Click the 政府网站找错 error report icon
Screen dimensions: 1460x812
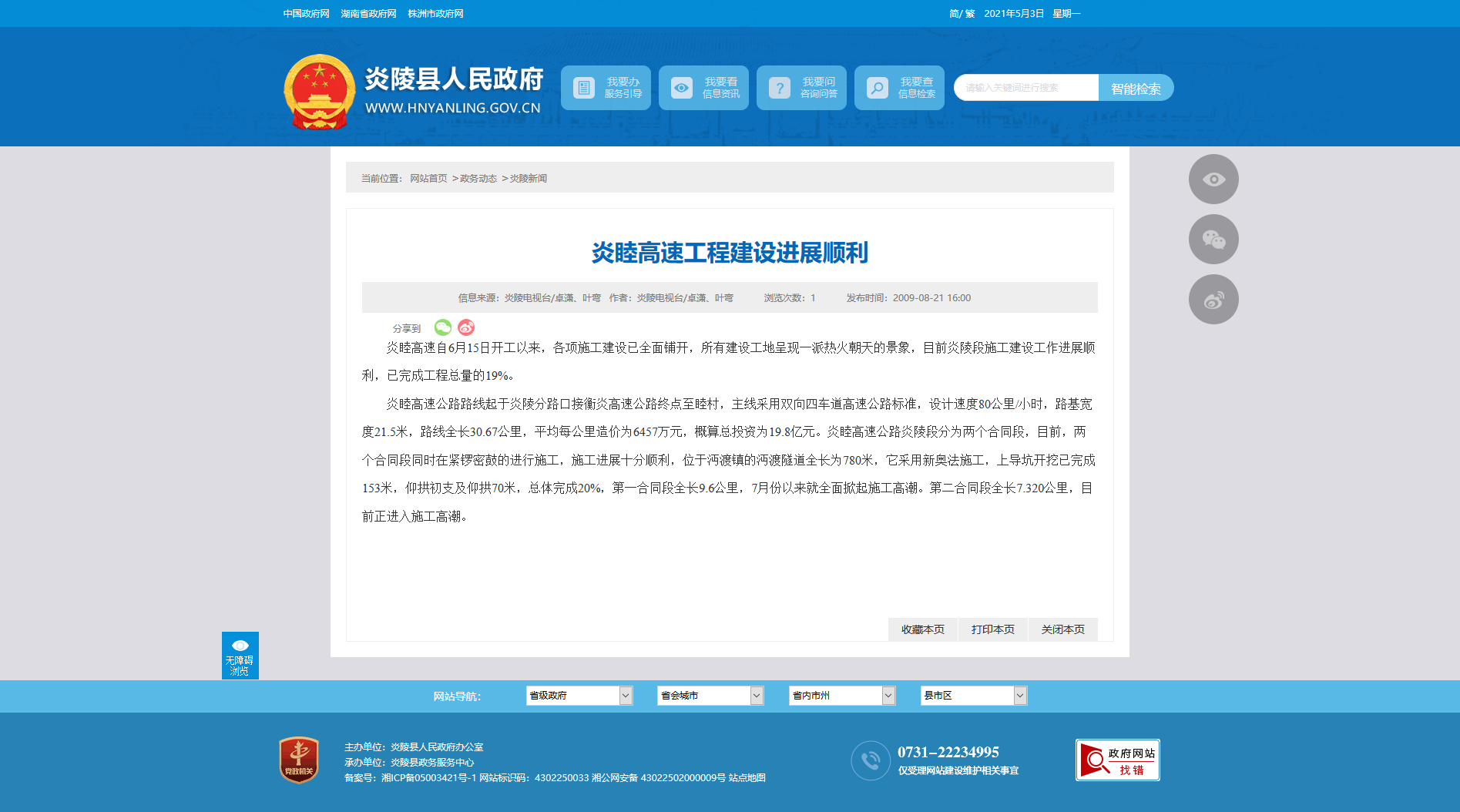1117,760
